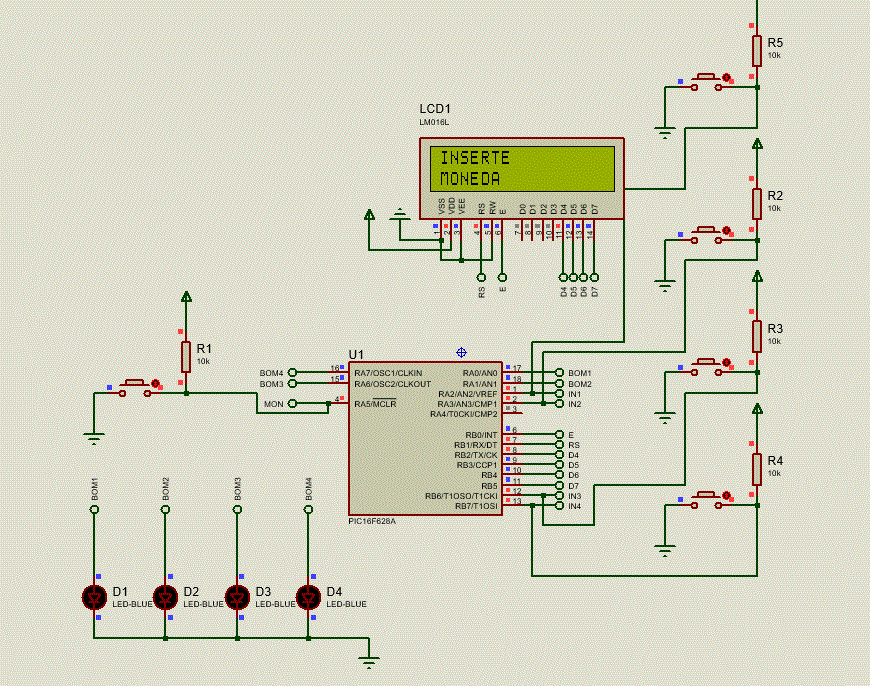Click the LCD screen showing INSERTE MONEDA

pos(522,169)
